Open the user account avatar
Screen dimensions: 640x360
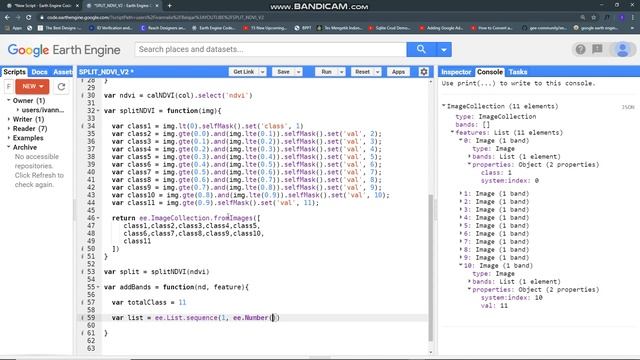coord(622,49)
